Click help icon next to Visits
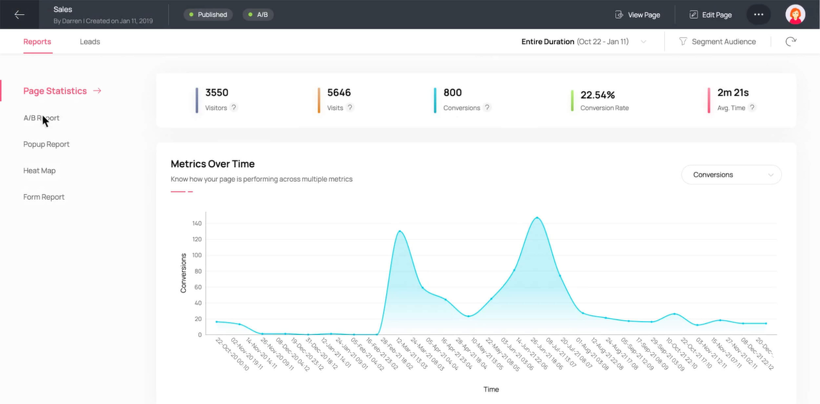 pos(350,108)
